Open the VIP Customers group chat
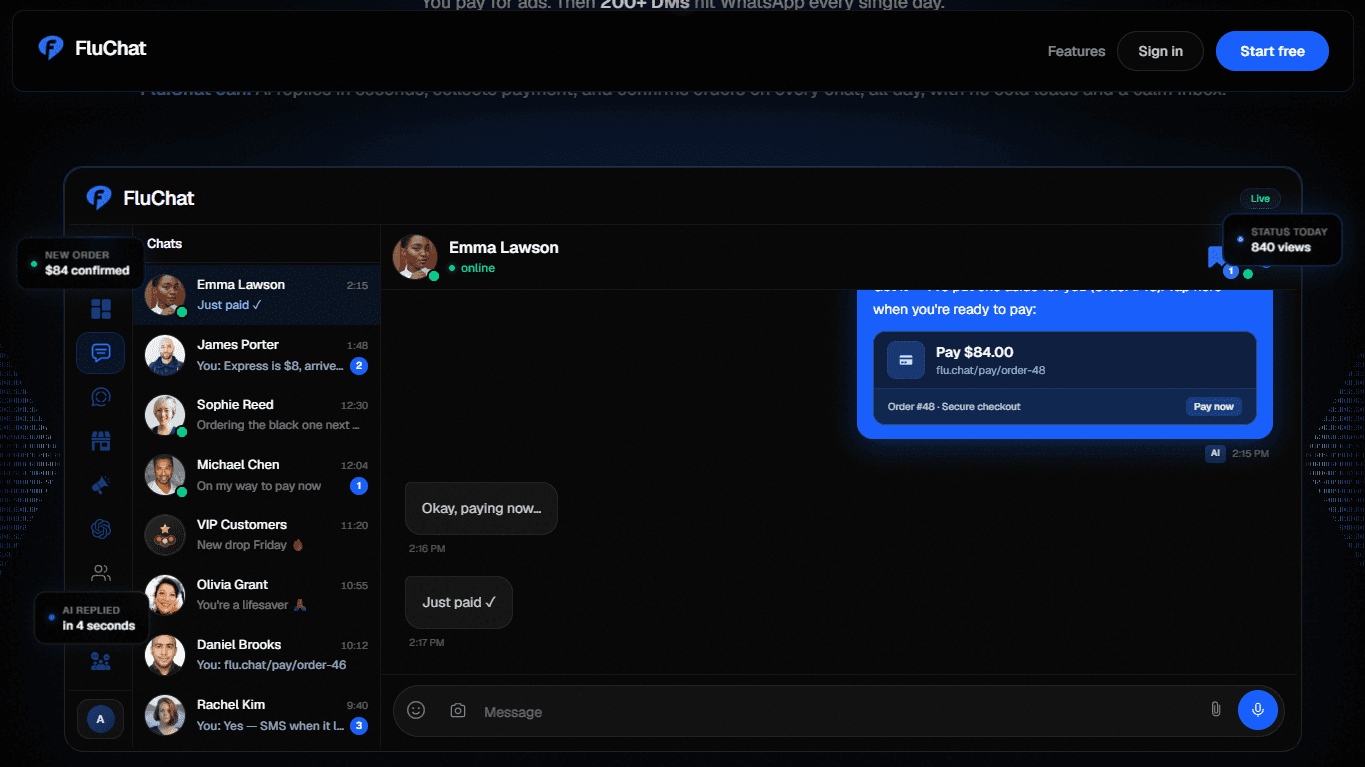The image size is (1365, 767). click(x=256, y=535)
